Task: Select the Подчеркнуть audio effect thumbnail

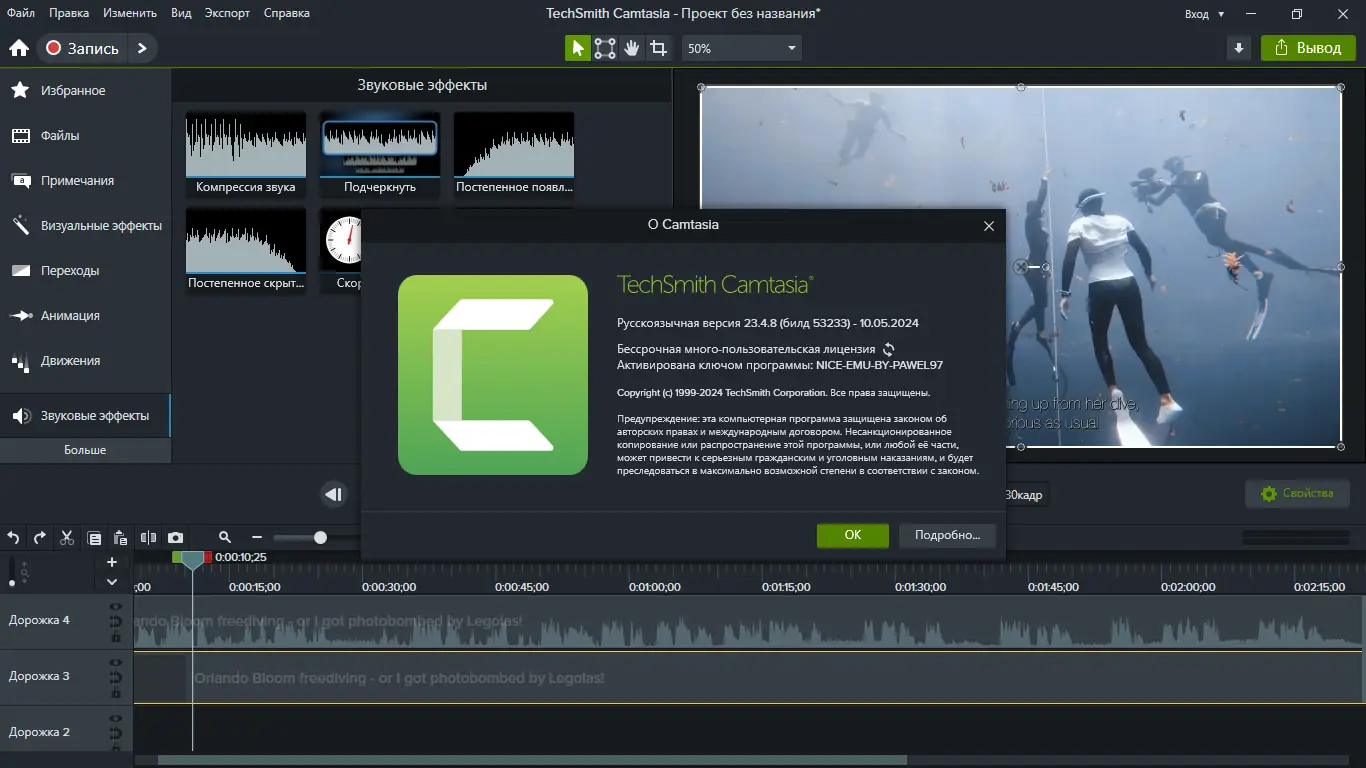Action: coord(379,143)
